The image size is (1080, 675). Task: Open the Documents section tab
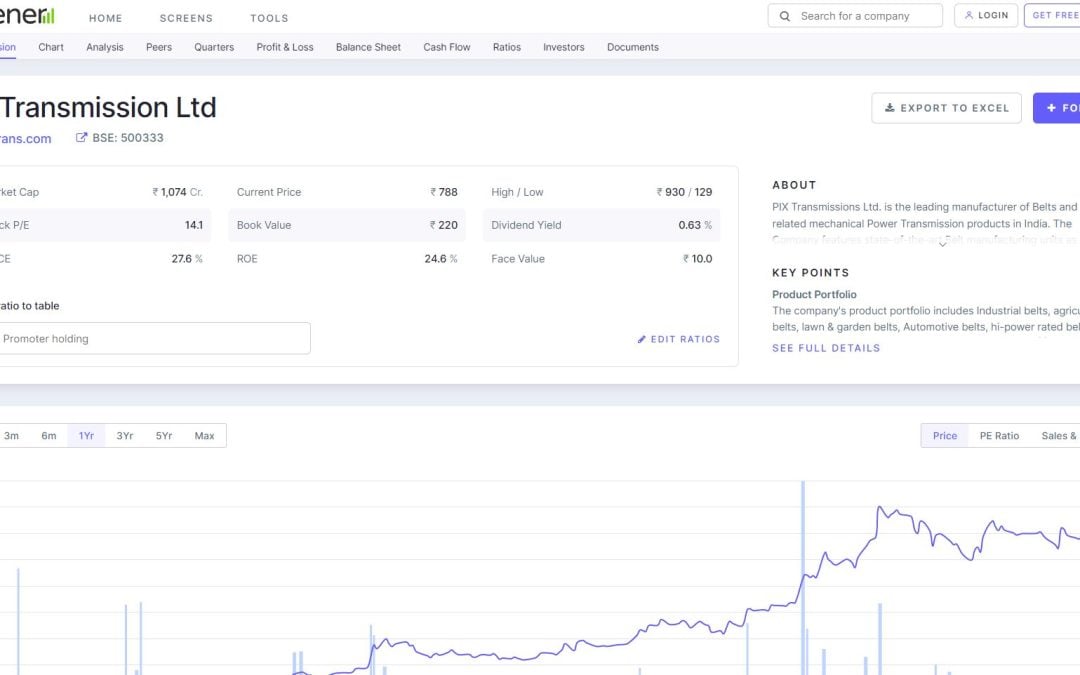coord(633,47)
